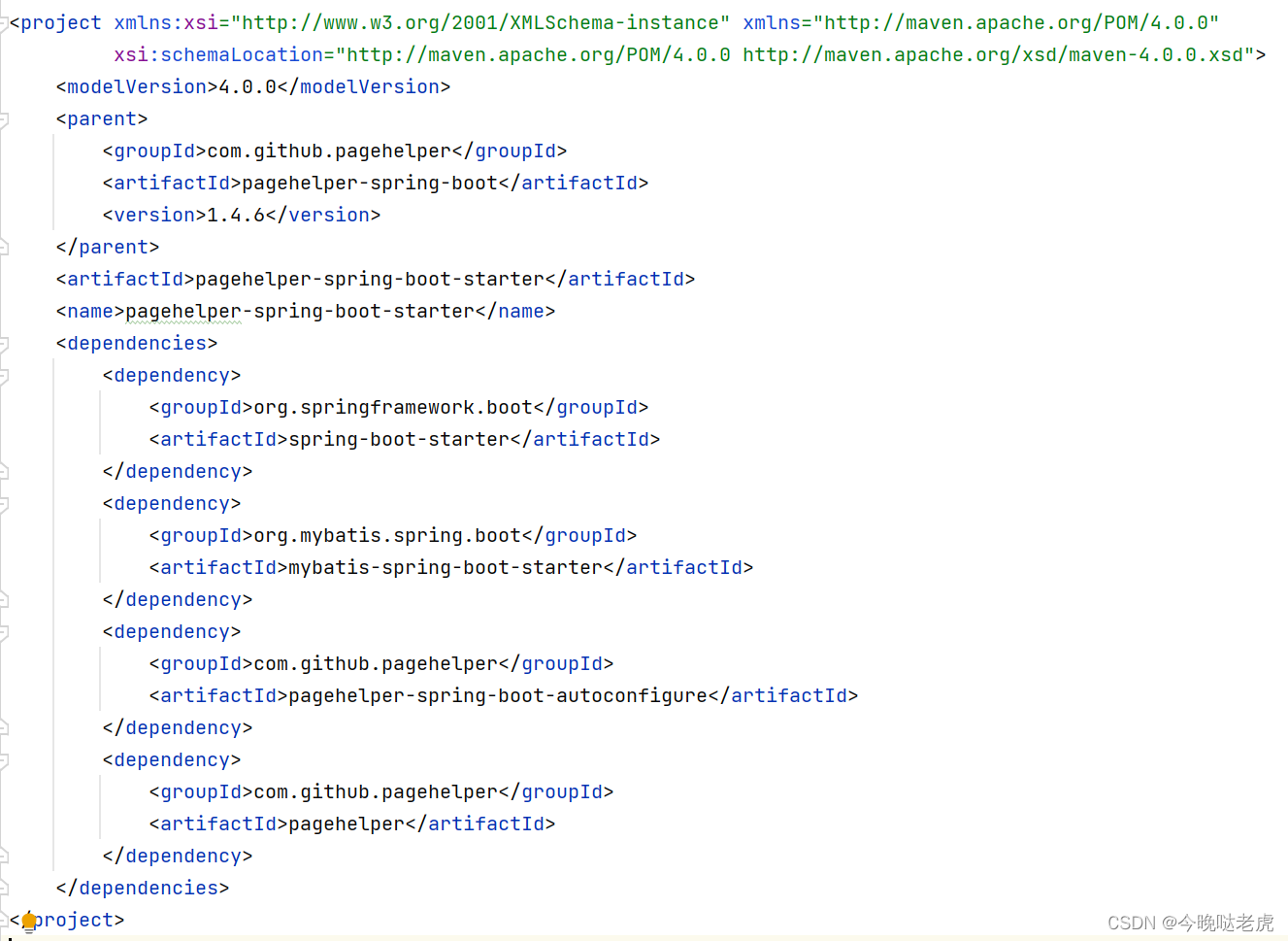Screen dimensions: 1288x941
Task: Click the modelVersion opening tag
Action: pyautogui.click(x=133, y=86)
